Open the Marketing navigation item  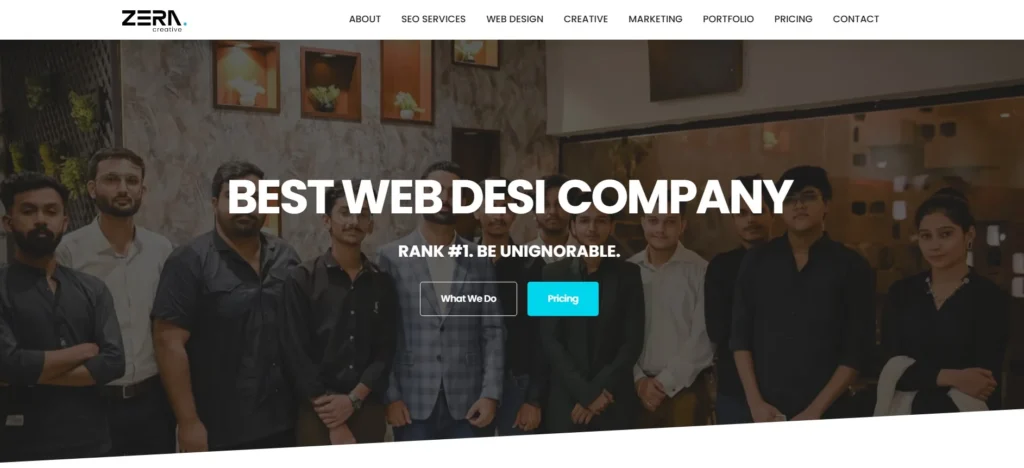(655, 19)
